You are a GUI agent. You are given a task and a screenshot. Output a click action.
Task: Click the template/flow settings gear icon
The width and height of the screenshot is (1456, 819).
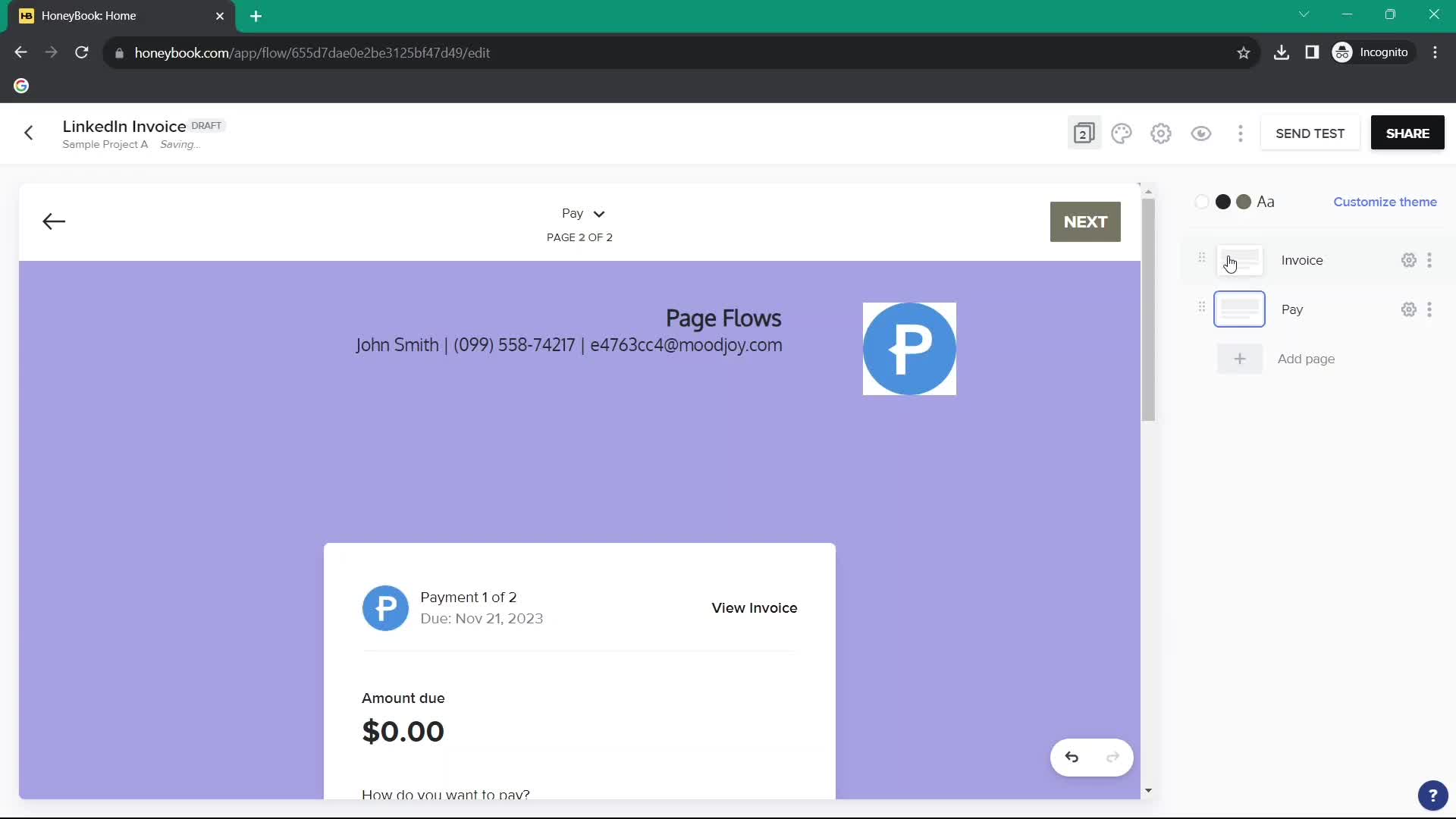click(1161, 133)
